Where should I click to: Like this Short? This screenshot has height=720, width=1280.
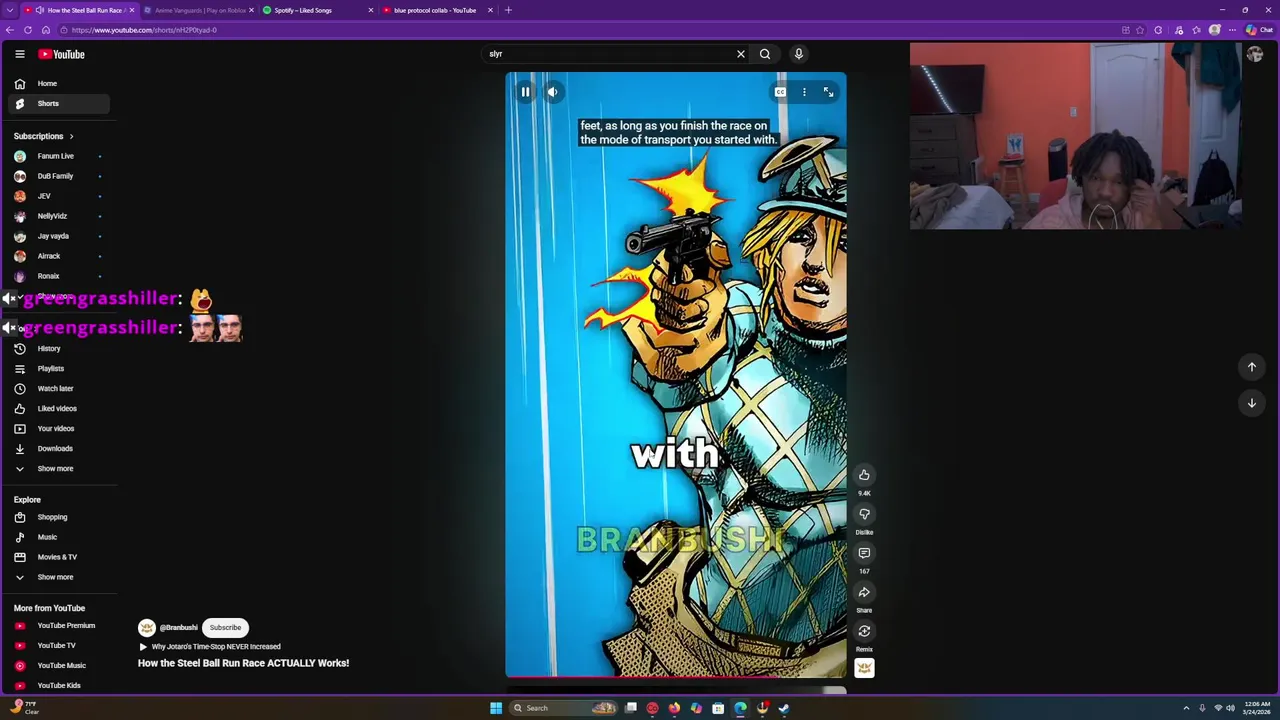point(864,475)
